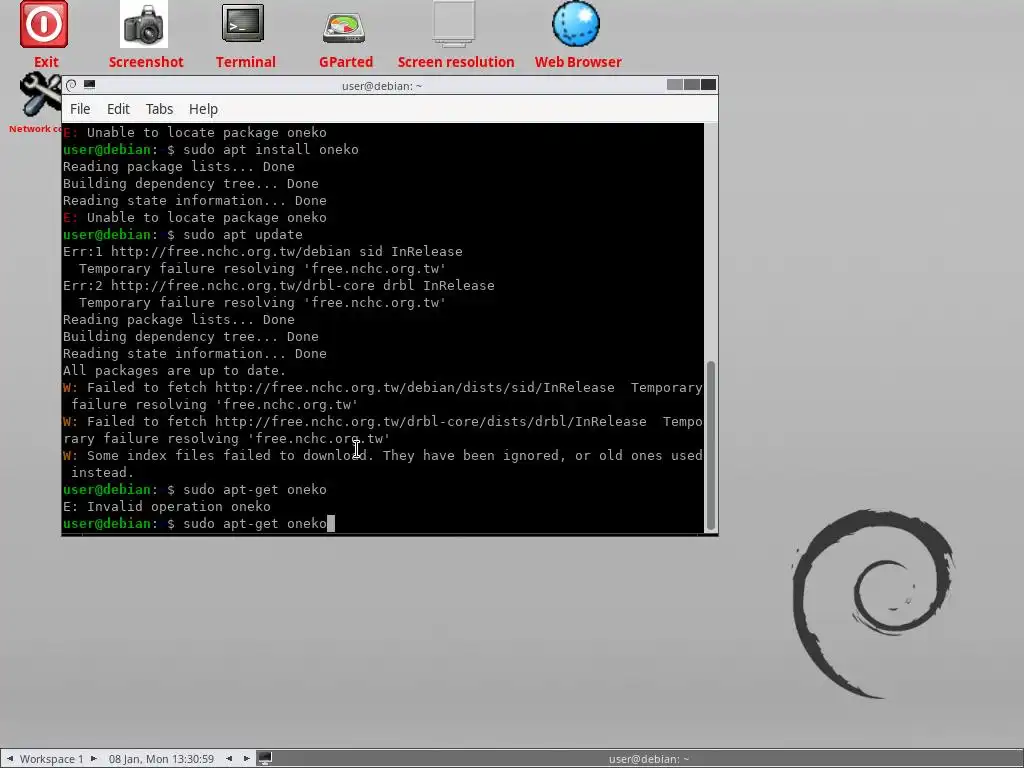Viewport: 1024px width, 768px height.
Task: Click the previous-window arrow beside the clock
Action: pos(229,759)
